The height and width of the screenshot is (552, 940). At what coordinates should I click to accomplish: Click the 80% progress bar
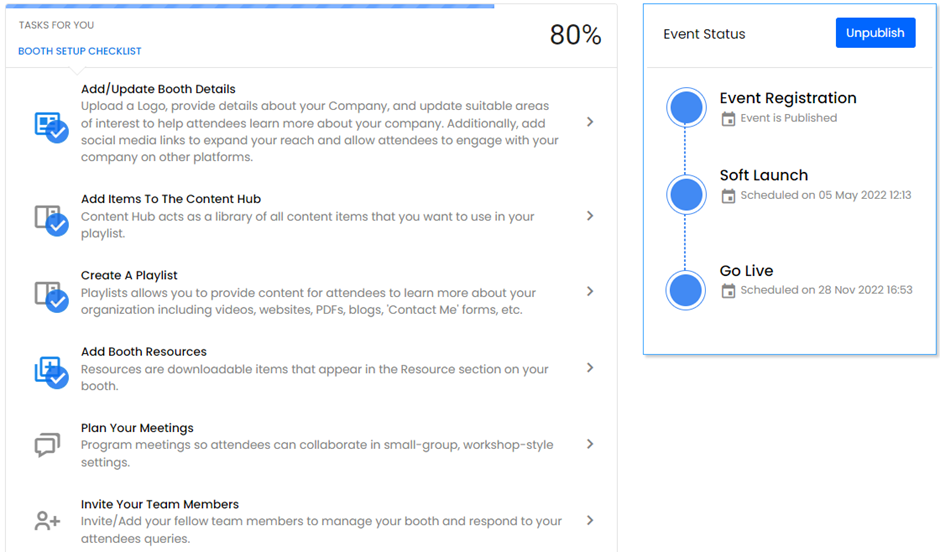(x=250, y=5)
